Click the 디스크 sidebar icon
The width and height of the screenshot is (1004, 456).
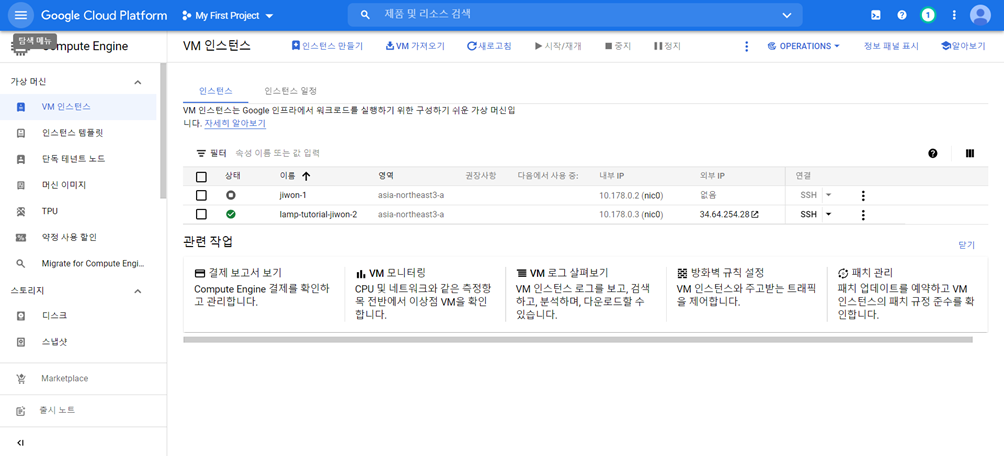20,316
